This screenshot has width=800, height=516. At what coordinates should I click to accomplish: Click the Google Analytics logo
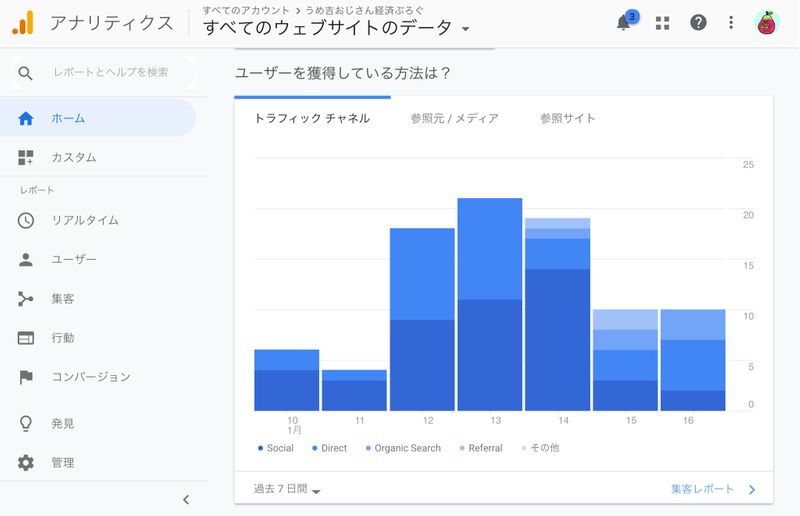click(x=22, y=22)
